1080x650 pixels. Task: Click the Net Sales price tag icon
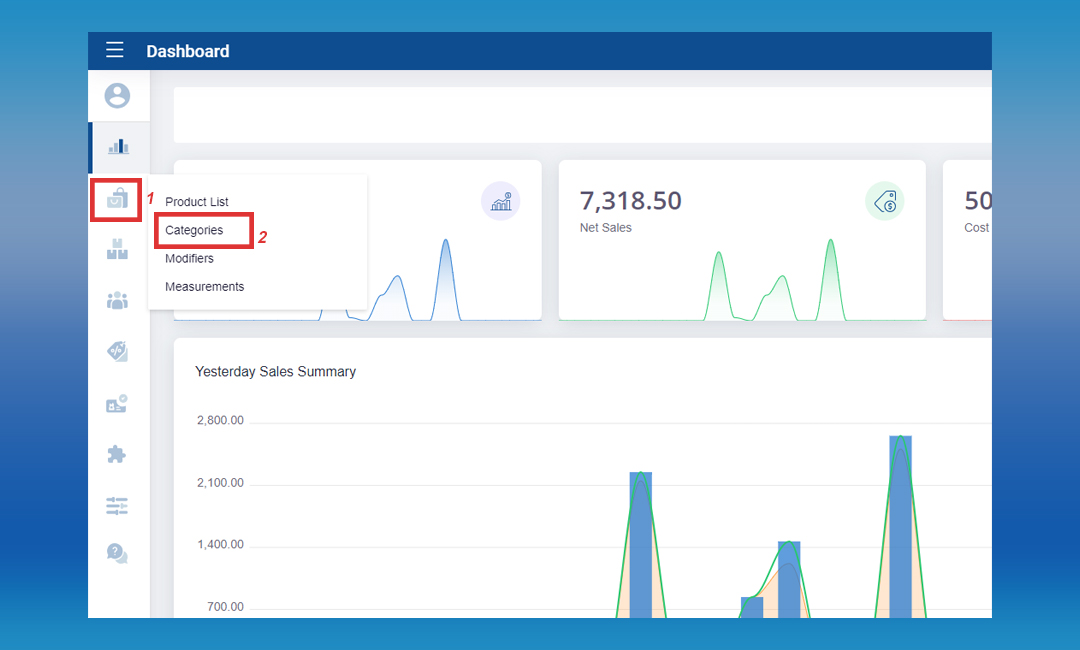pyautogui.click(x=884, y=202)
